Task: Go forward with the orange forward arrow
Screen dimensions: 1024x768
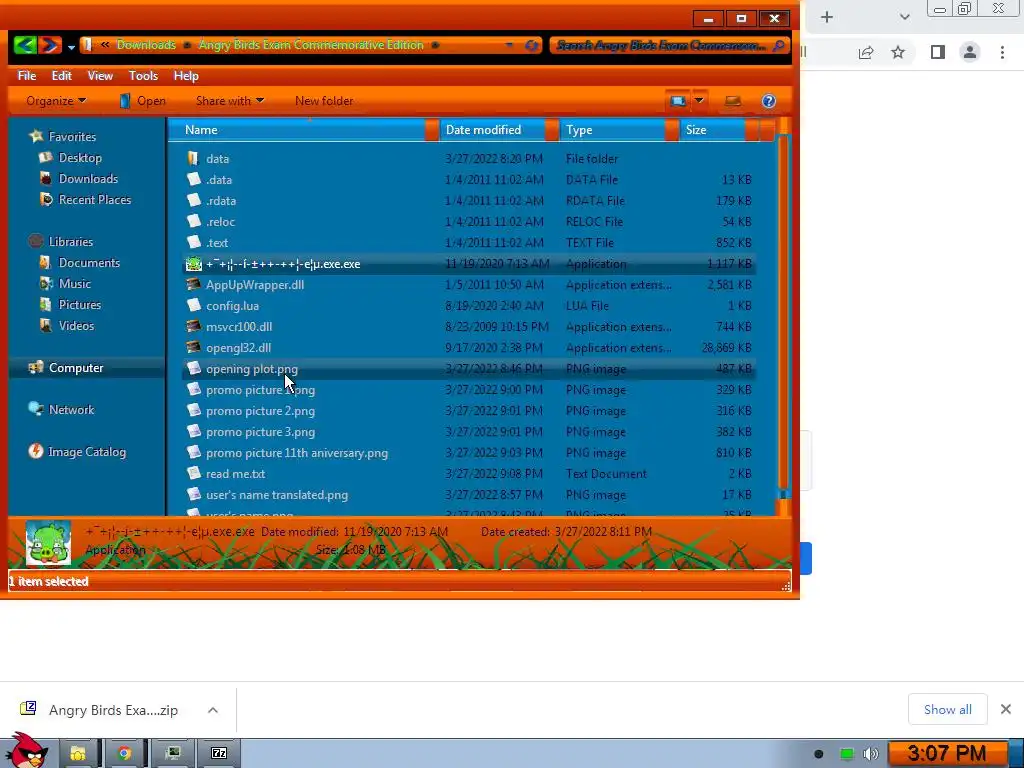Action: pyautogui.click(x=50, y=45)
